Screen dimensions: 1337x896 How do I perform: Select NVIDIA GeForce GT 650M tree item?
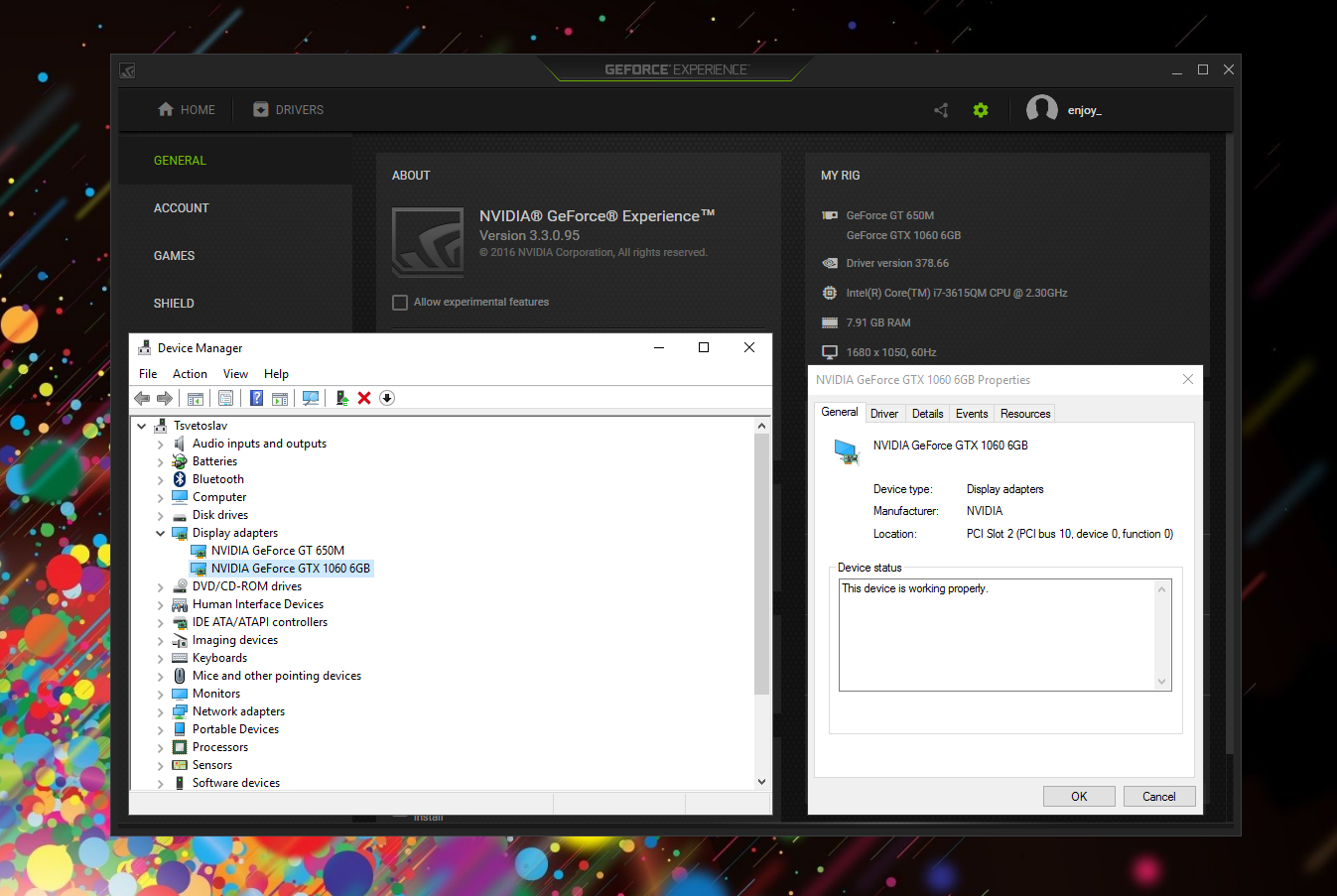click(x=278, y=551)
